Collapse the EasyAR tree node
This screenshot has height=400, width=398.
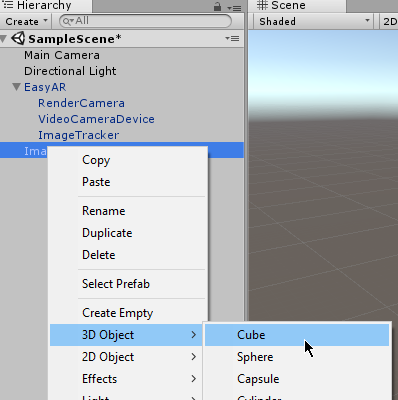16,87
